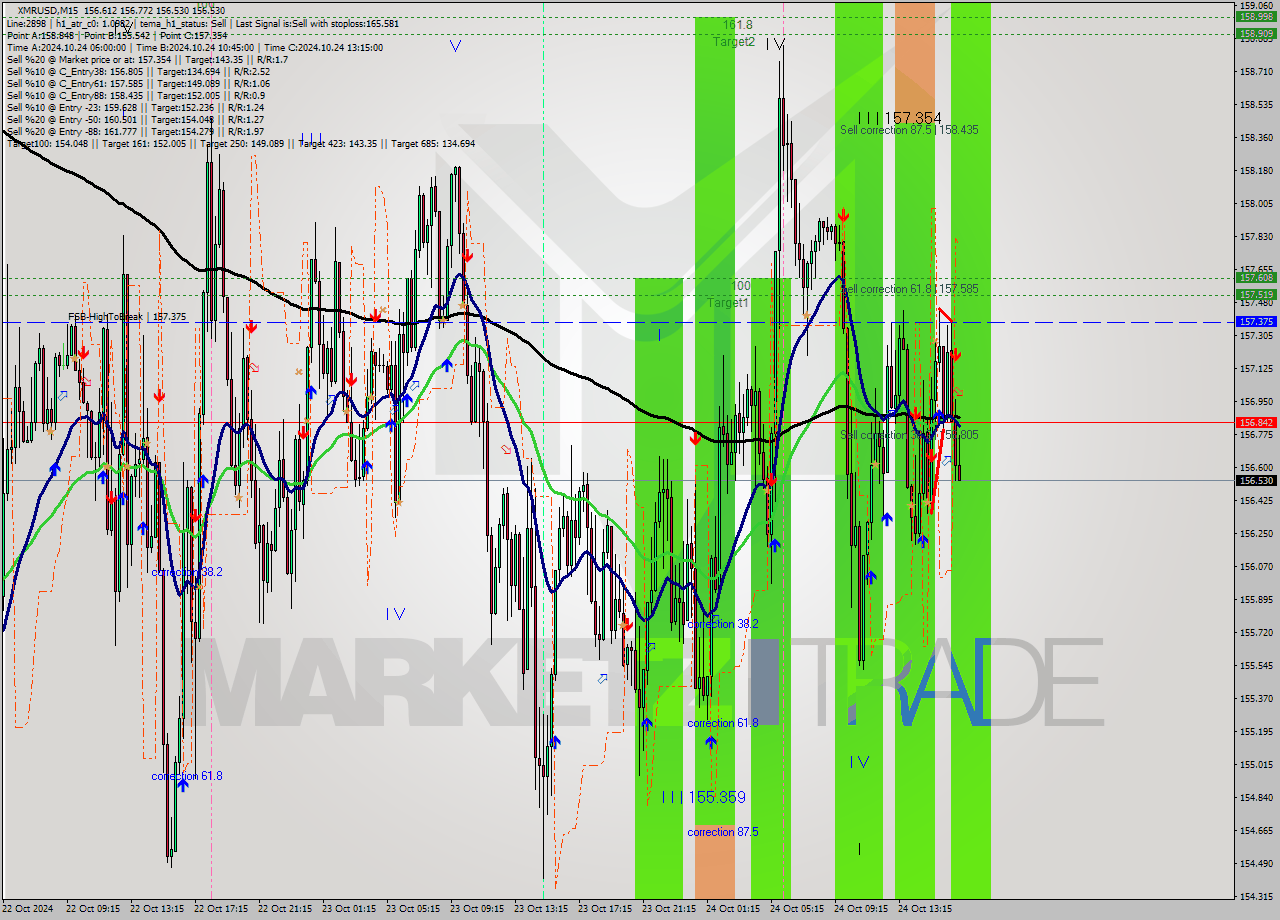
Task: Click 'Sell correction 87.5 | 158.435' label
Action: 909,130
